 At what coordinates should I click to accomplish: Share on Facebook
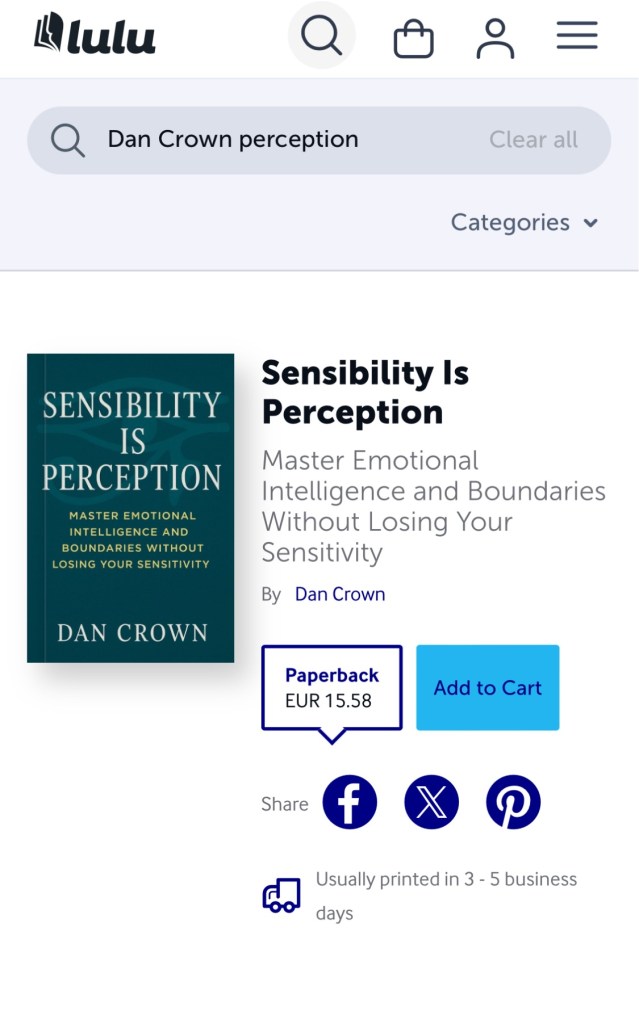click(350, 802)
